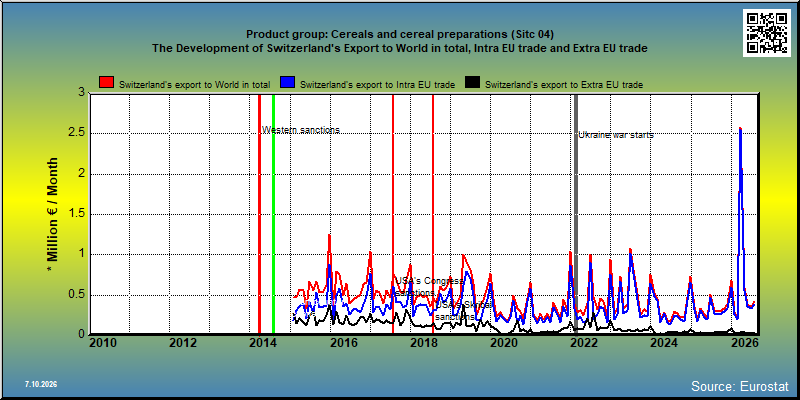
Task: Click the "Ukraine war starts" annotation label
Action: [x=616, y=135]
